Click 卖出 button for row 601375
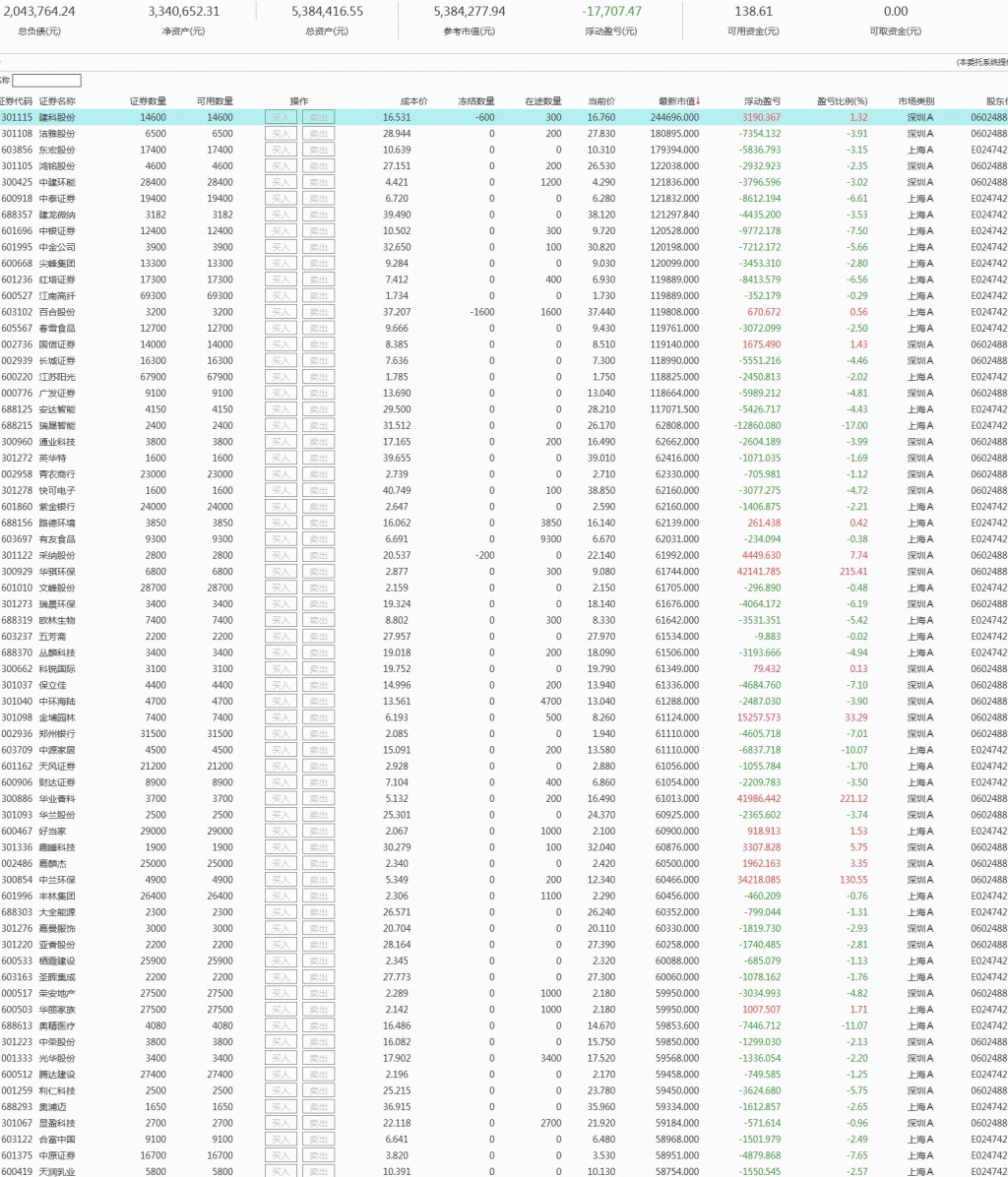Image resolution: width=1008 pixels, height=1177 pixels. (x=318, y=1155)
